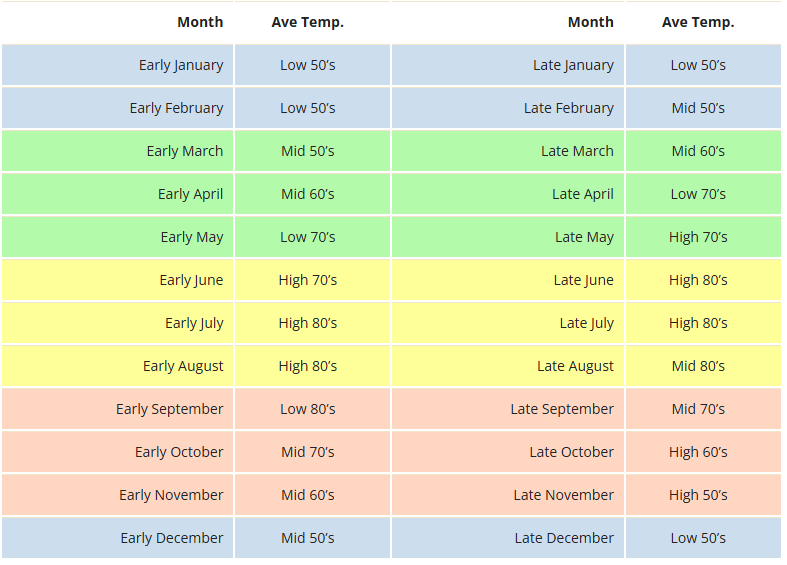Select Early June's High 70's temperature cell
The width and height of the screenshot is (787, 565).
pos(312,280)
